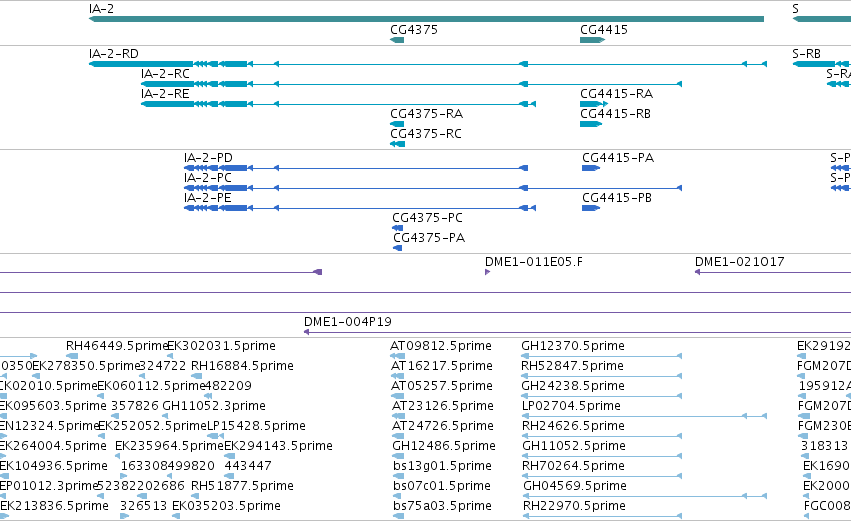The width and height of the screenshot is (851, 521).
Task: Click EST GH12370.5prime
Action: pos(573,346)
